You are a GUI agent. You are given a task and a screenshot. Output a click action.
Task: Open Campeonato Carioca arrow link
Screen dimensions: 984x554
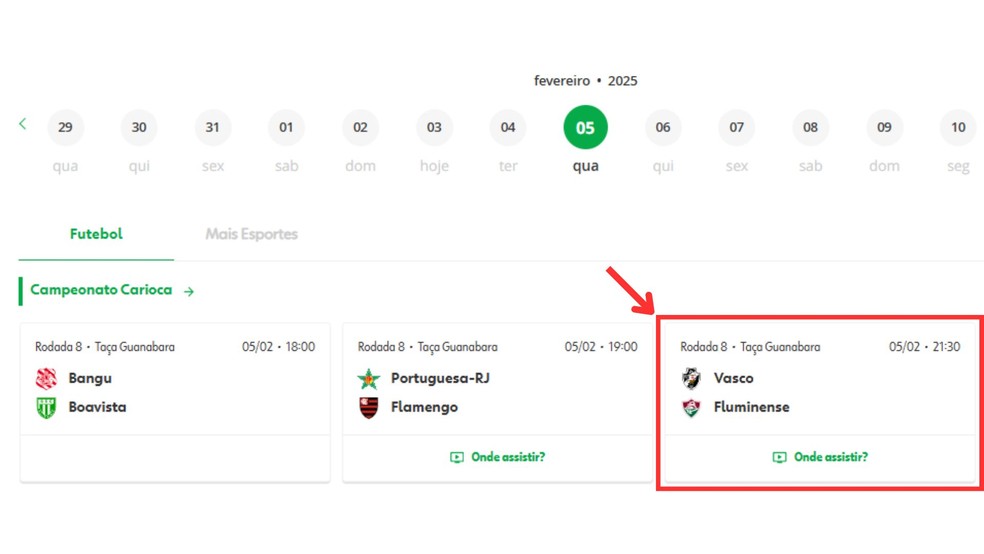point(189,291)
